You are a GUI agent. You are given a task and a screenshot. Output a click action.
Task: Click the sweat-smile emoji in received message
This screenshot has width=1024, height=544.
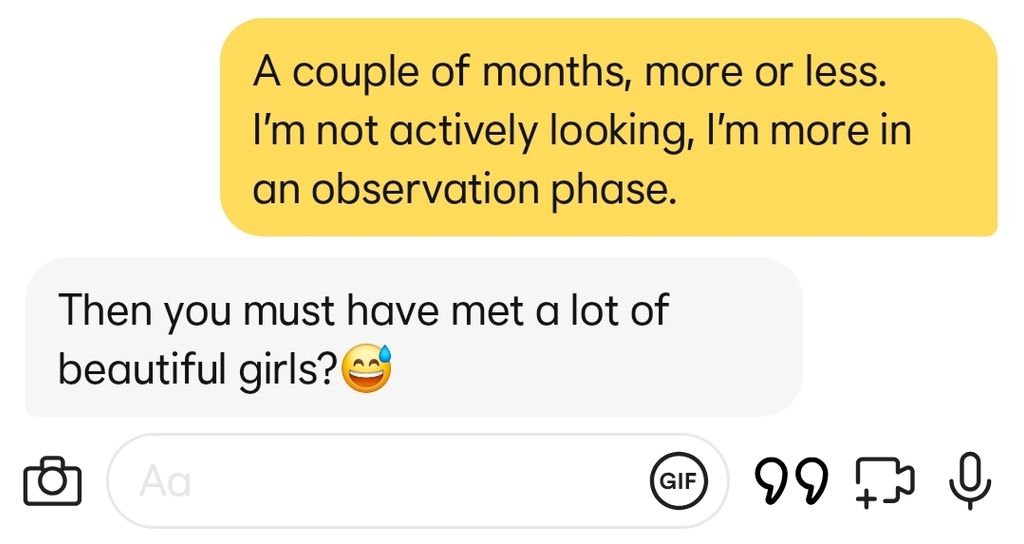367,370
